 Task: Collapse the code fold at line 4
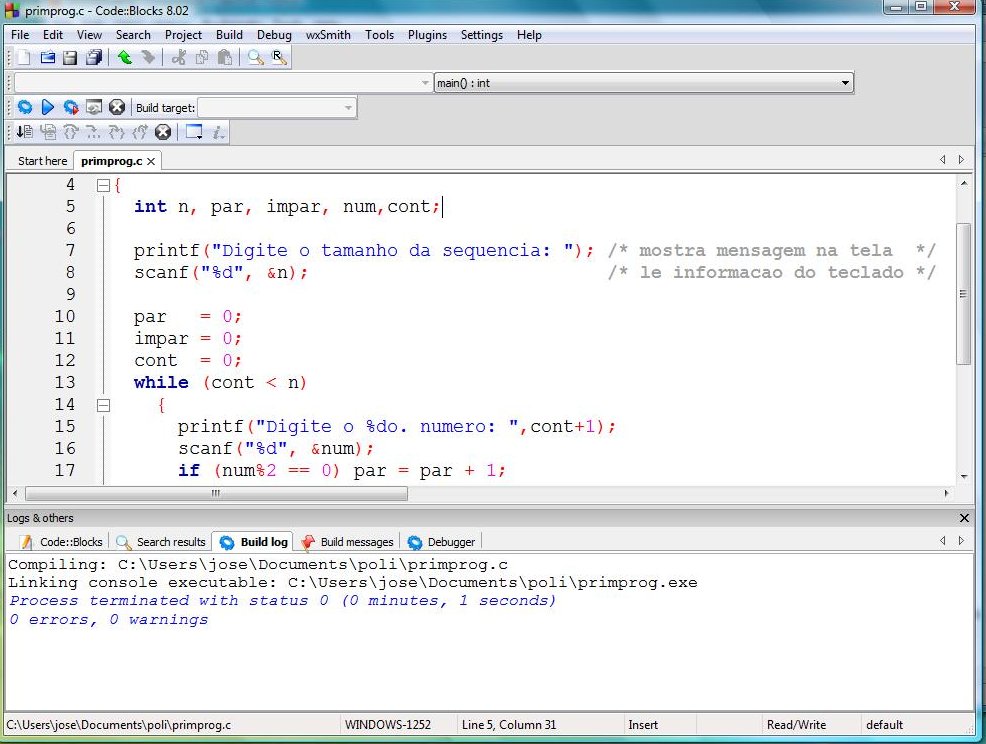click(102, 185)
